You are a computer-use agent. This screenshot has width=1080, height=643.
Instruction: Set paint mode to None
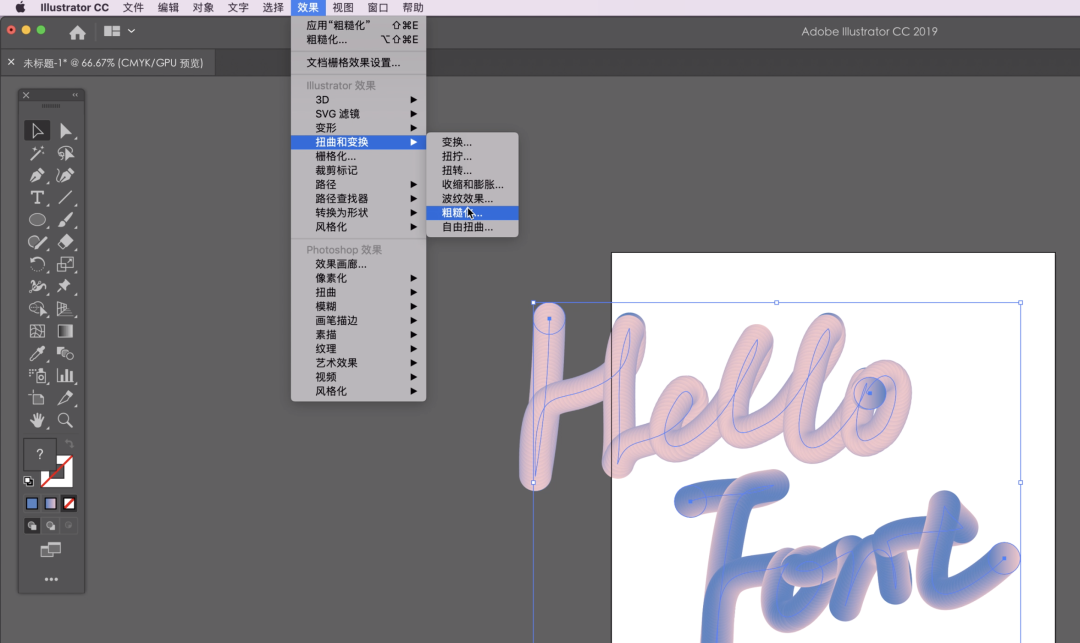pyautogui.click(x=69, y=504)
